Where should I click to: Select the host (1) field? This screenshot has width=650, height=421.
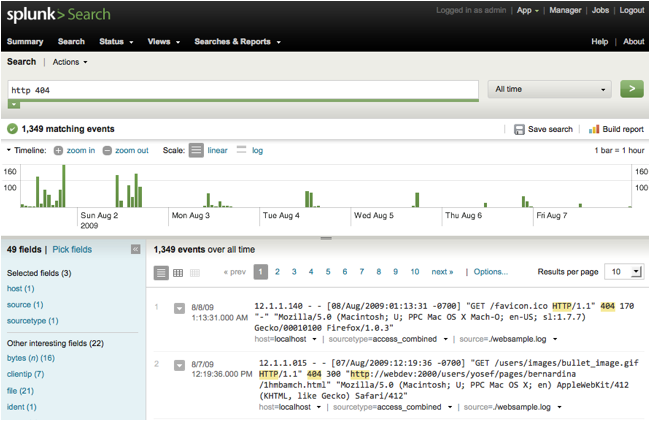click(x=21, y=289)
